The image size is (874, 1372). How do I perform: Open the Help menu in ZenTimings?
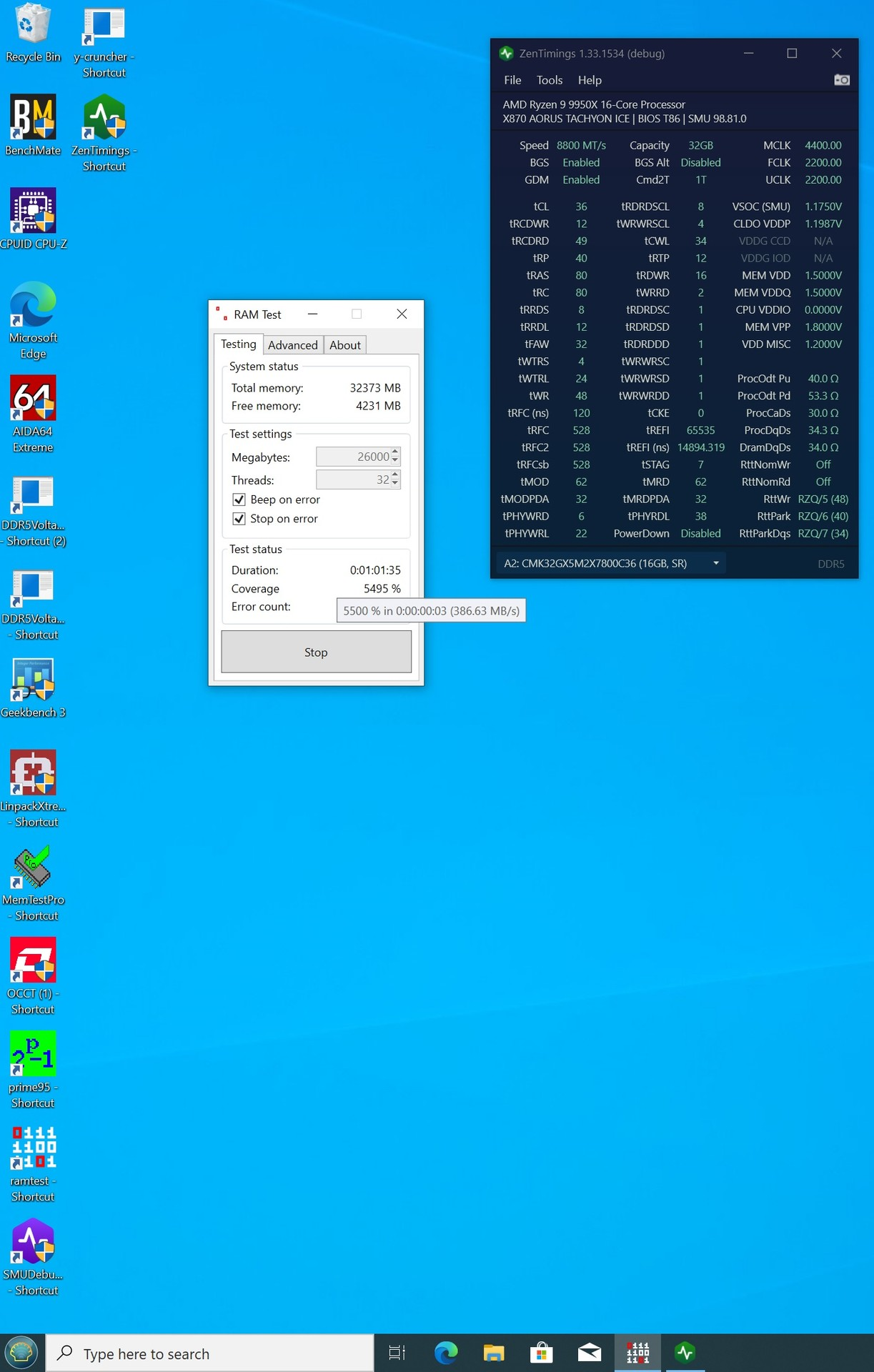590,80
